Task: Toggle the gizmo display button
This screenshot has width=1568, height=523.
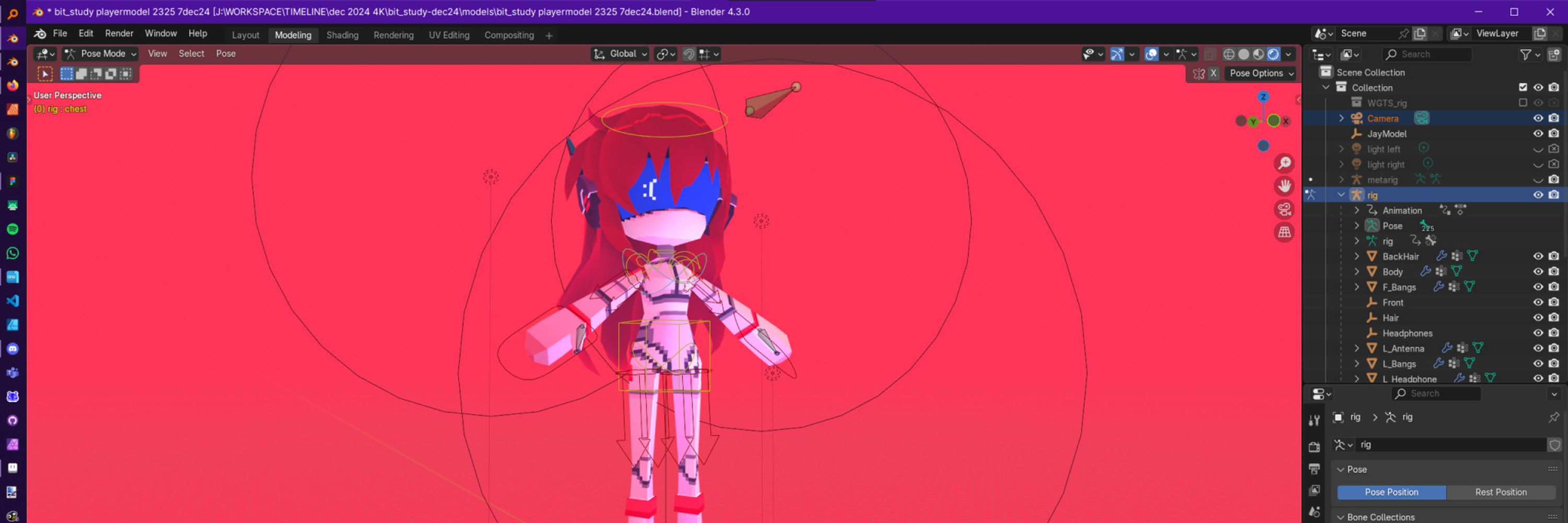Action: 1116,54
